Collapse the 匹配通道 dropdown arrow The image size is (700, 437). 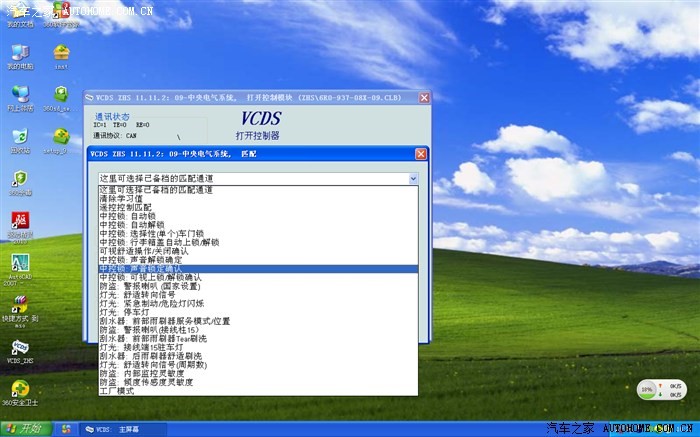(x=413, y=179)
